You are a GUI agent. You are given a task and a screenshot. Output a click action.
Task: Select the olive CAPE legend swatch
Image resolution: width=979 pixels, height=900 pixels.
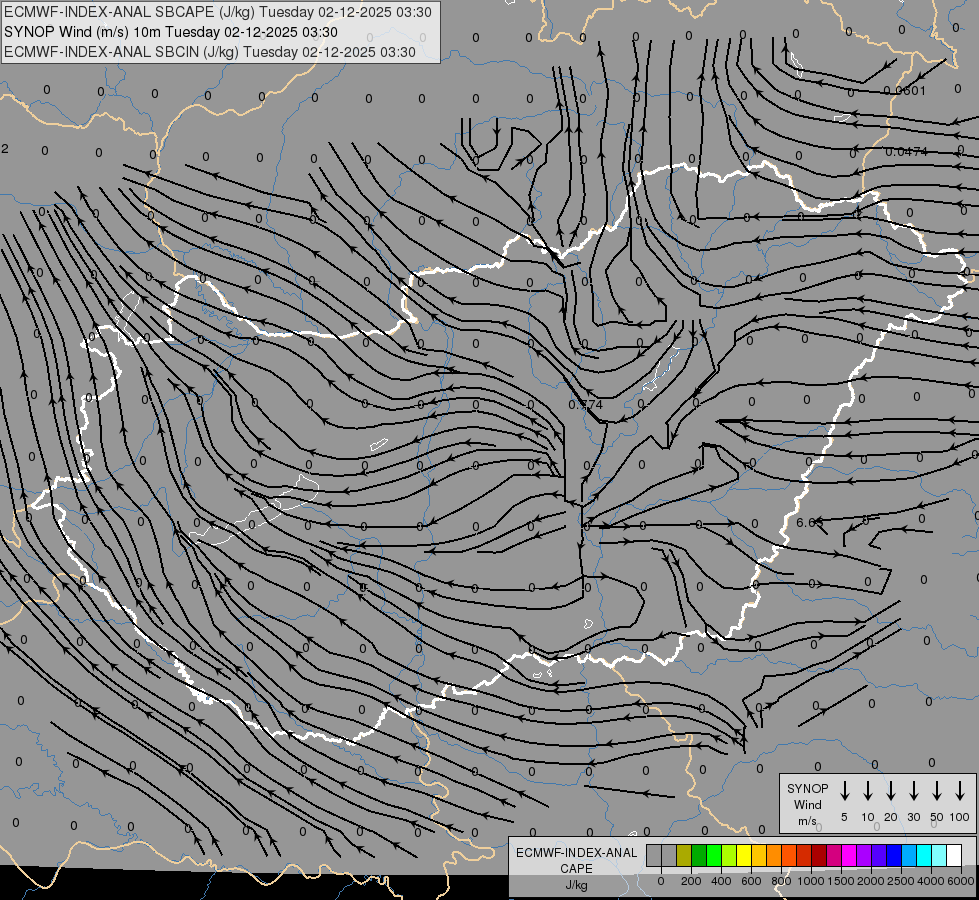click(x=684, y=855)
